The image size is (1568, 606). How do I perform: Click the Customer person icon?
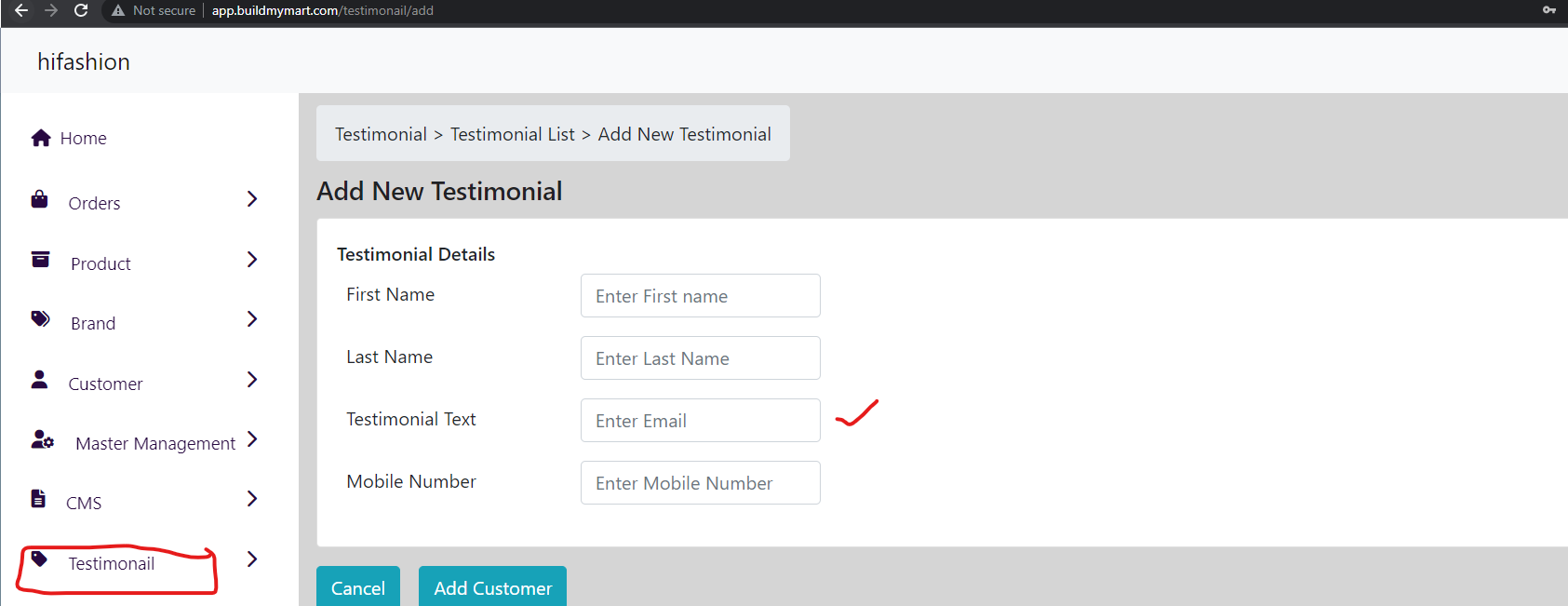coord(39,379)
